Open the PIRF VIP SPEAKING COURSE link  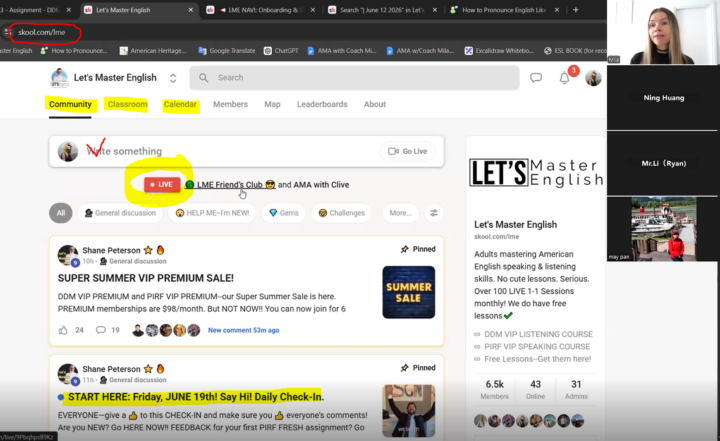tap(537, 346)
